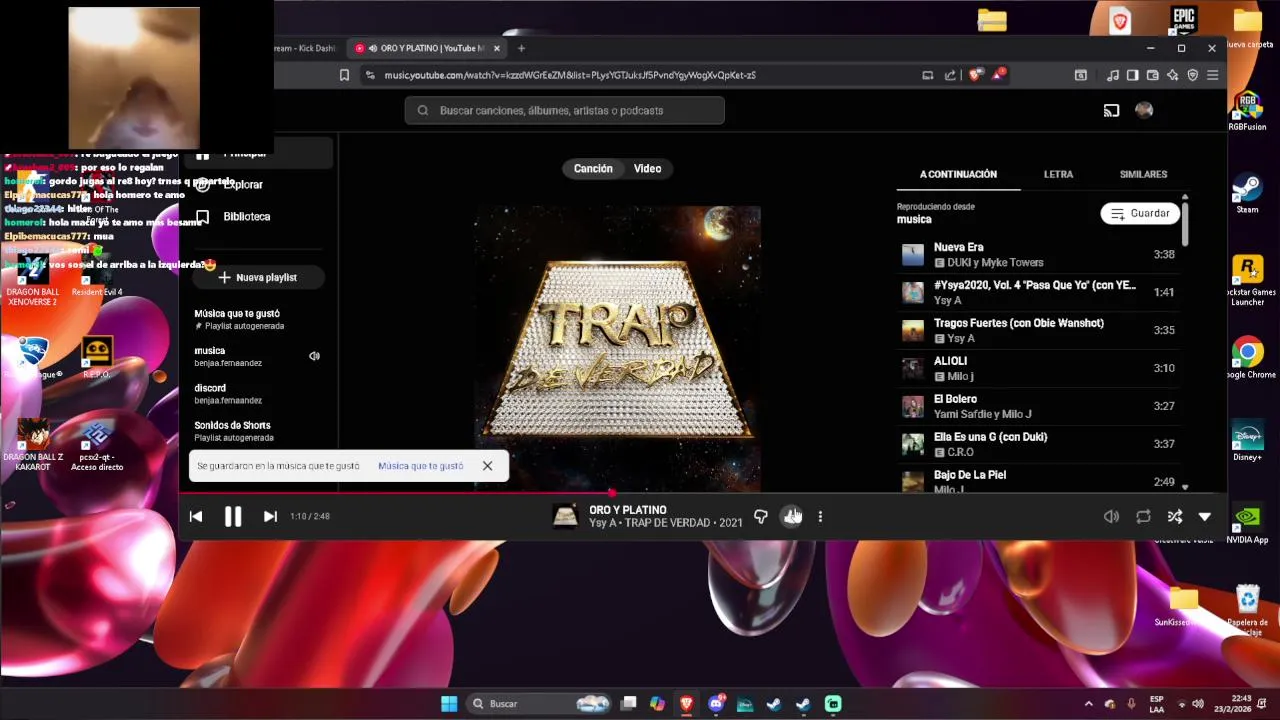
Task: Show hidden system tray icons
Action: click(1089, 704)
